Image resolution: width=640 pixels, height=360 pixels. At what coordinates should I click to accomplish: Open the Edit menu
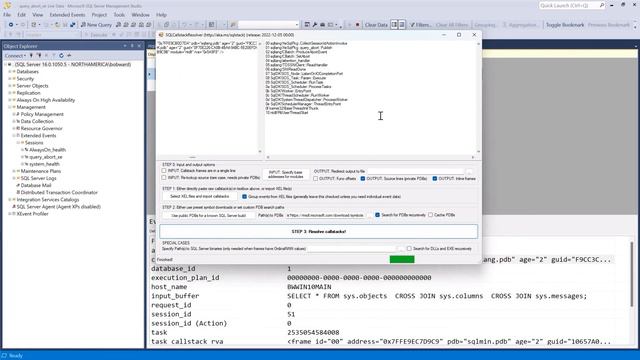click(x=22, y=15)
